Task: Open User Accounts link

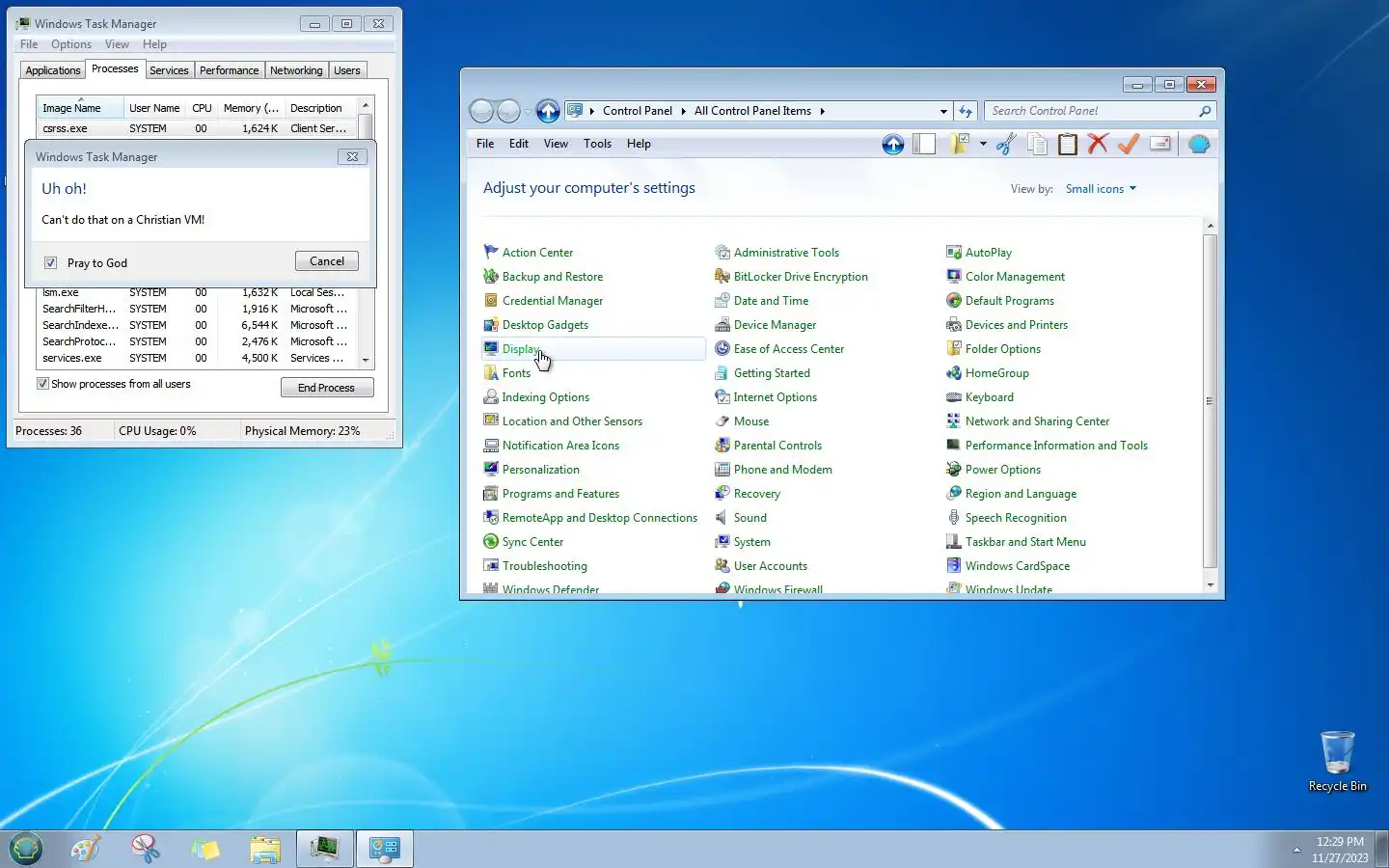Action: click(x=770, y=566)
